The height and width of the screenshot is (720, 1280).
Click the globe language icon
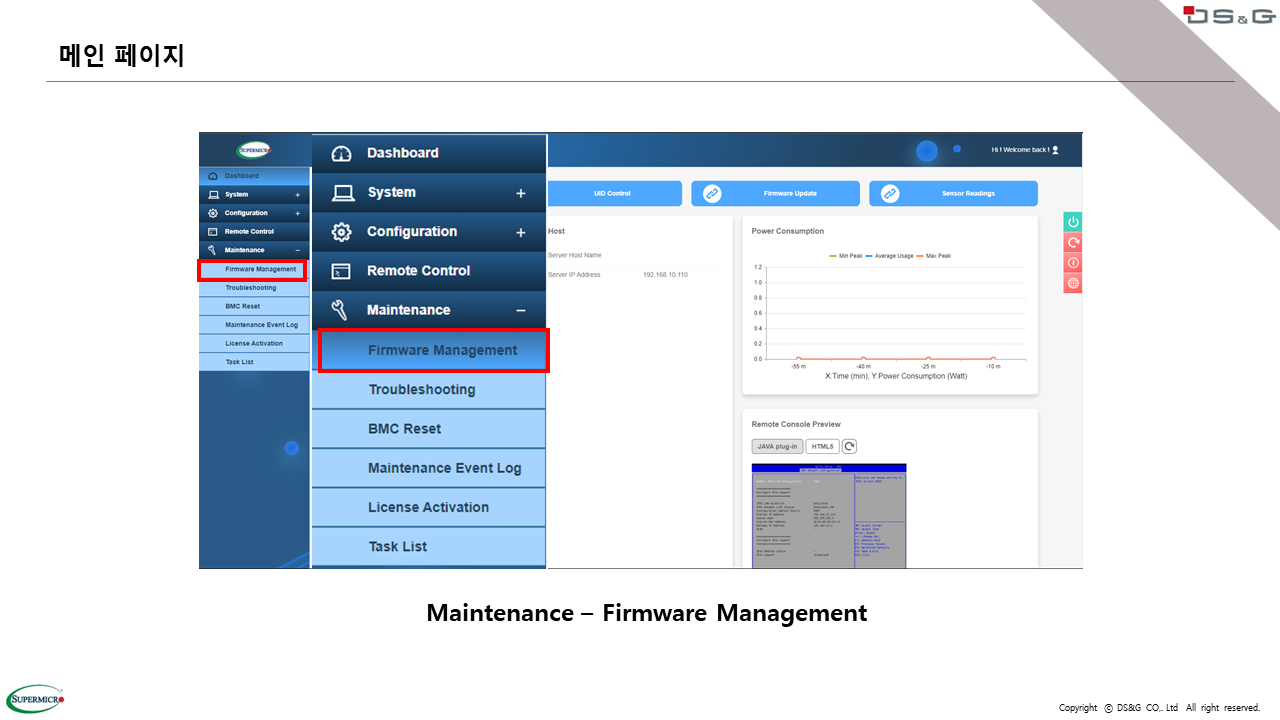coord(1073,284)
